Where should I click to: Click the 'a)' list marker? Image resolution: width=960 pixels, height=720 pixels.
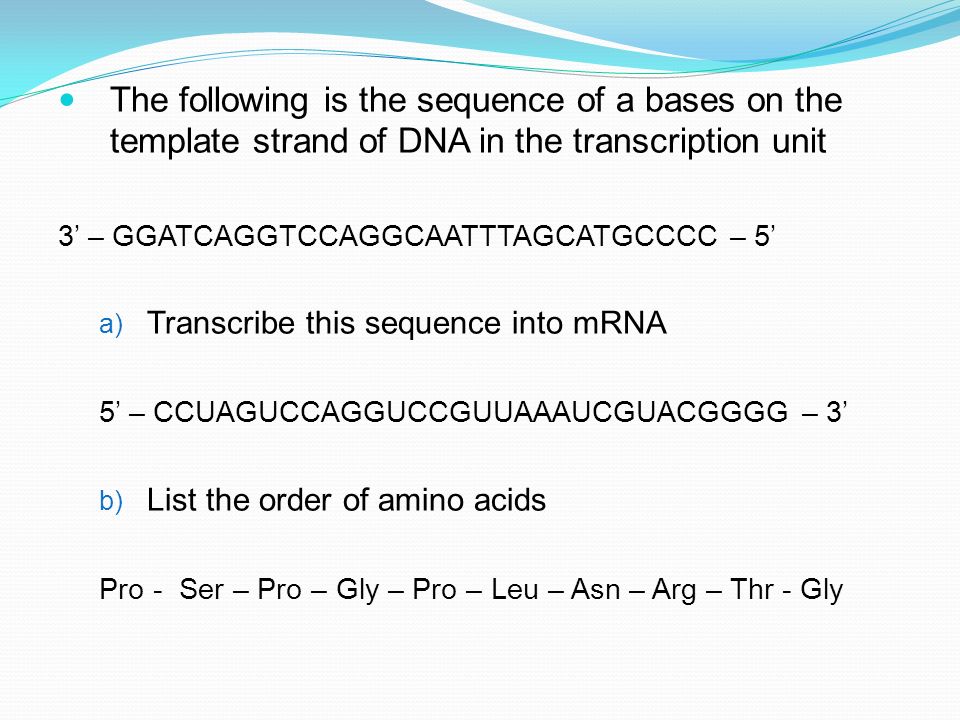click(x=111, y=324)
